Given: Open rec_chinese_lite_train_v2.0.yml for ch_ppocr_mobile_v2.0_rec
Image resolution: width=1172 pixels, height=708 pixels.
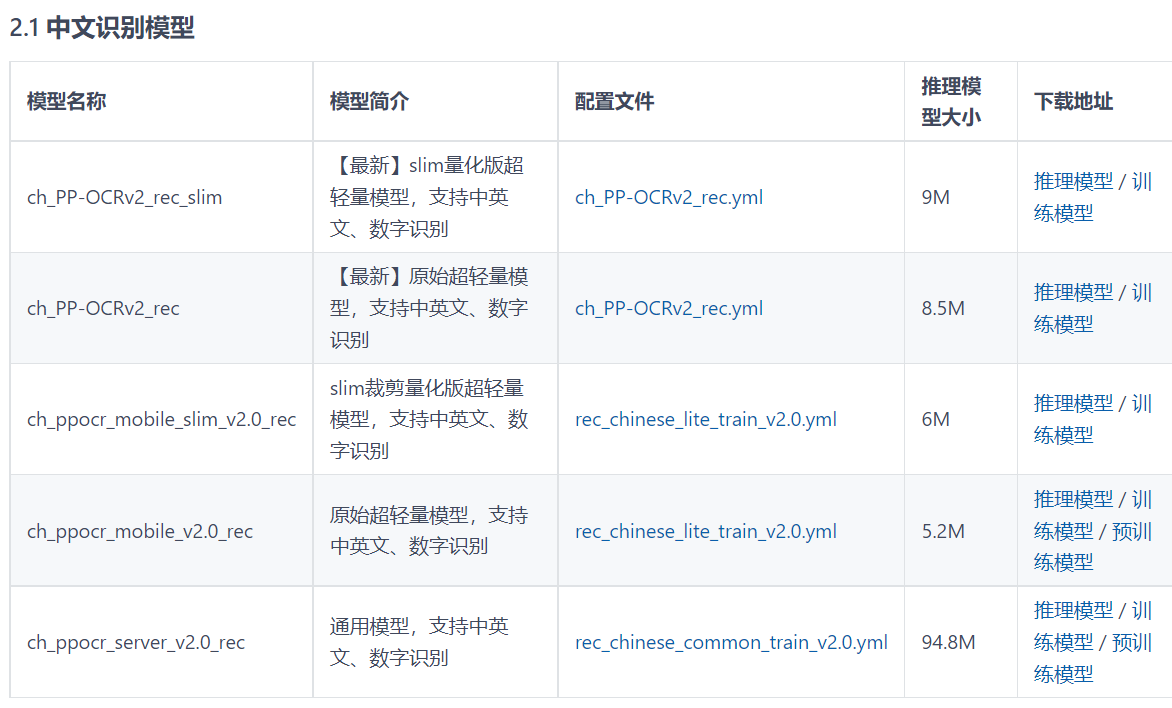Looking at the screenshot, I should [705, 531].
